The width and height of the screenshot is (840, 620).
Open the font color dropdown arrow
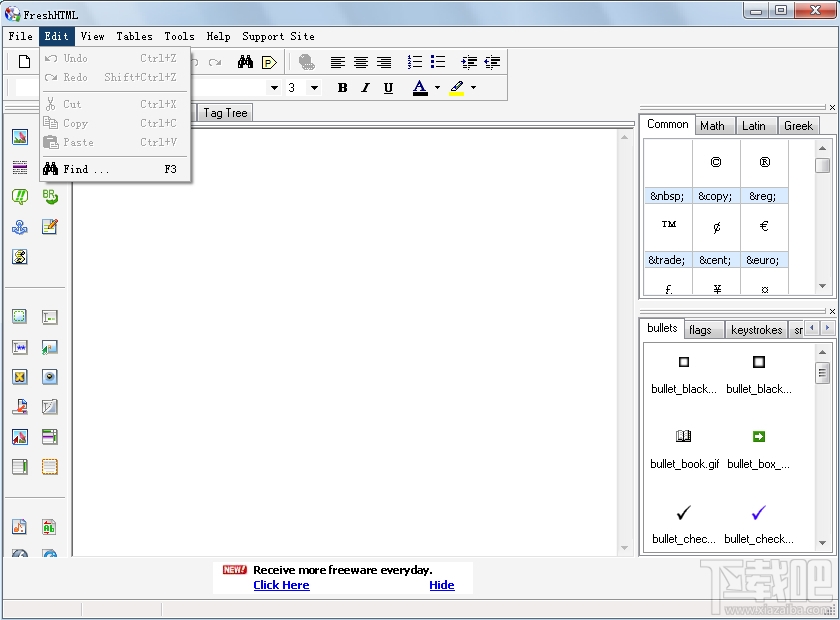436,88
